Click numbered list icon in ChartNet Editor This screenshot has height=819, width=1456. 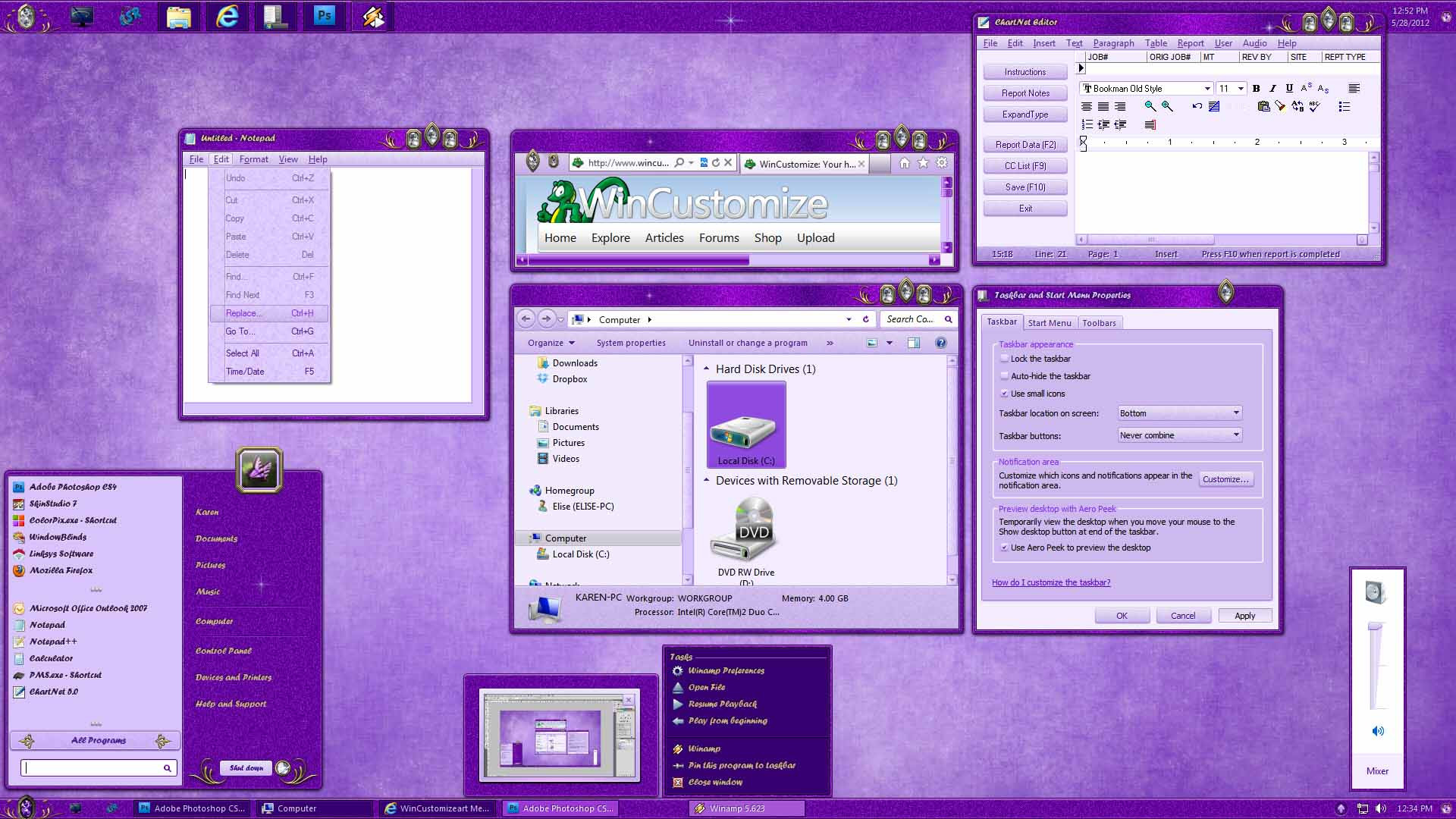coord(1087,124)
